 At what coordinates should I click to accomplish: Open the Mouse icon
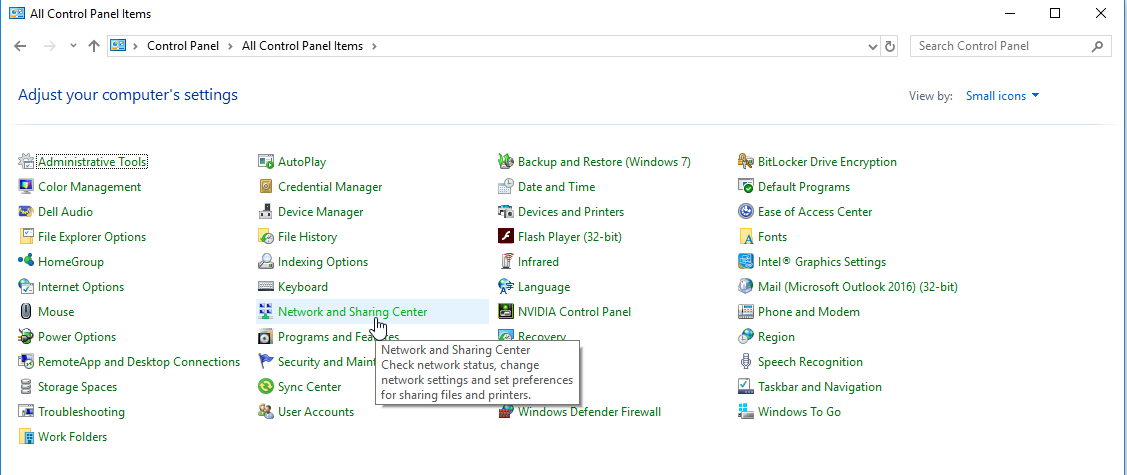26,312
